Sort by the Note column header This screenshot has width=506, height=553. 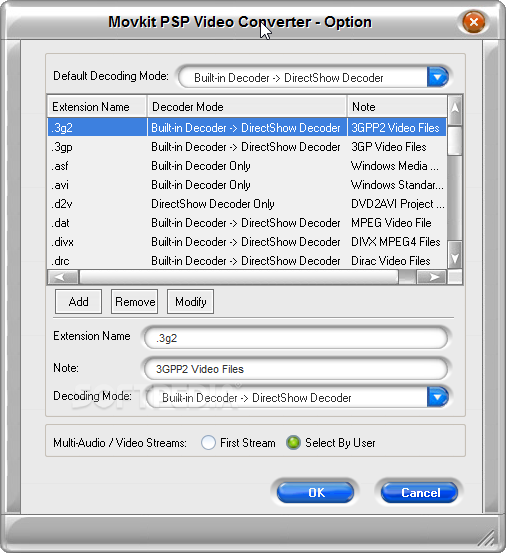(x=397, y=107)
